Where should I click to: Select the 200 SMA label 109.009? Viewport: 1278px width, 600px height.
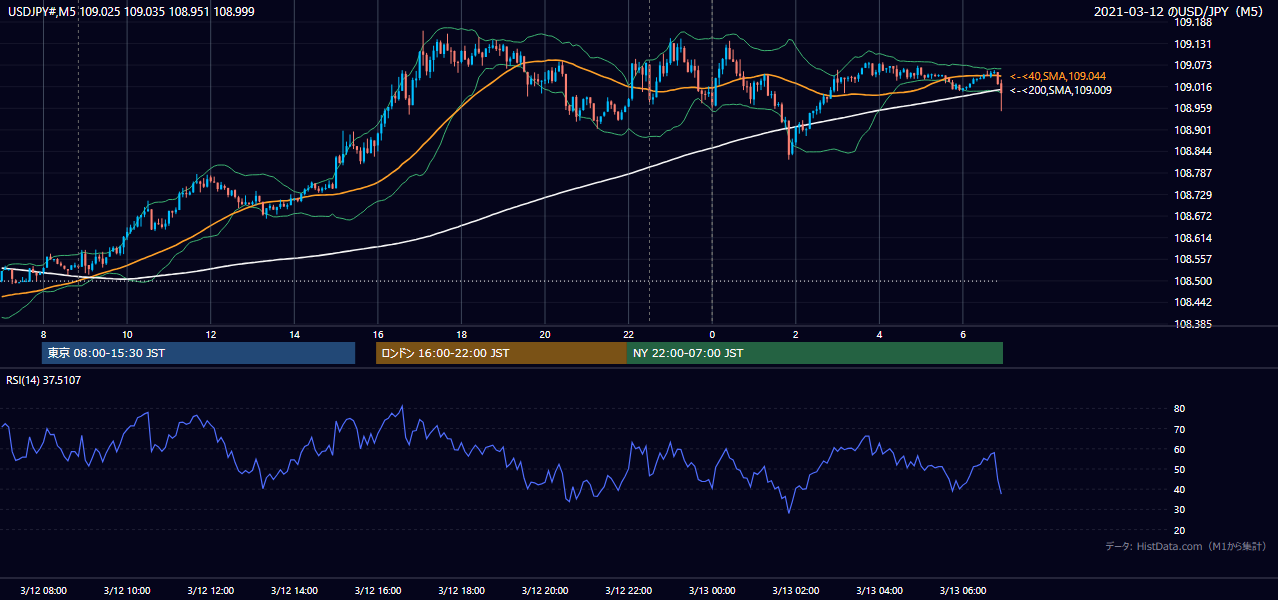point(1060,90)
